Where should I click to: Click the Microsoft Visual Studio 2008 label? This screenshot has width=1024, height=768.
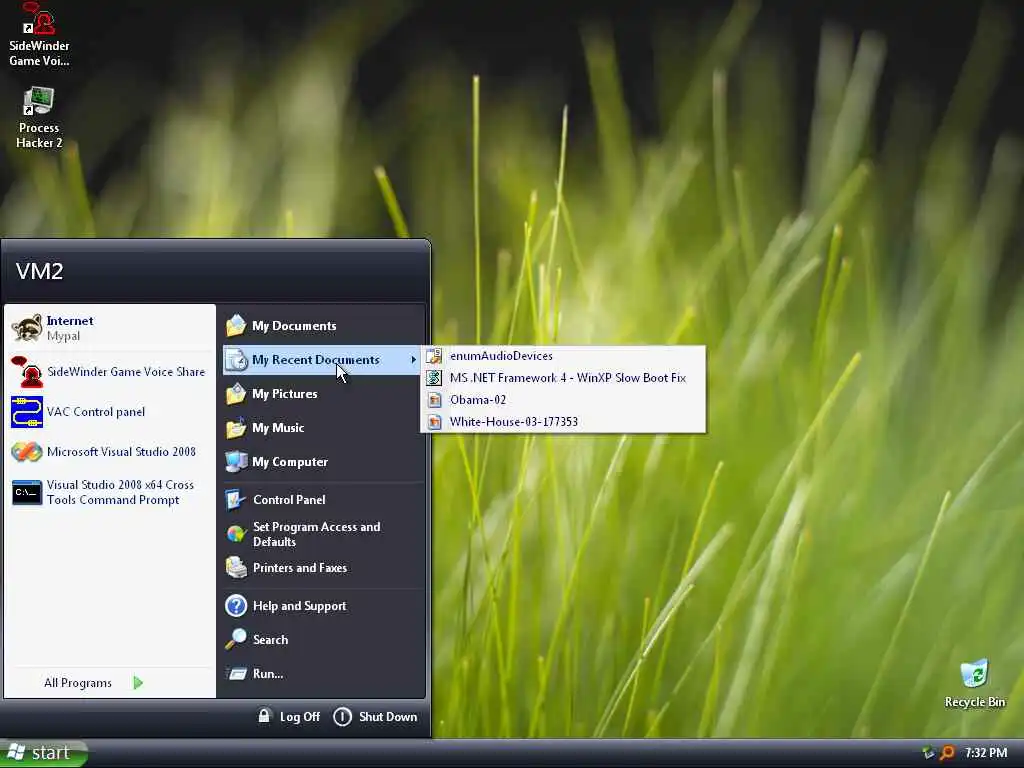click(121, 452)
